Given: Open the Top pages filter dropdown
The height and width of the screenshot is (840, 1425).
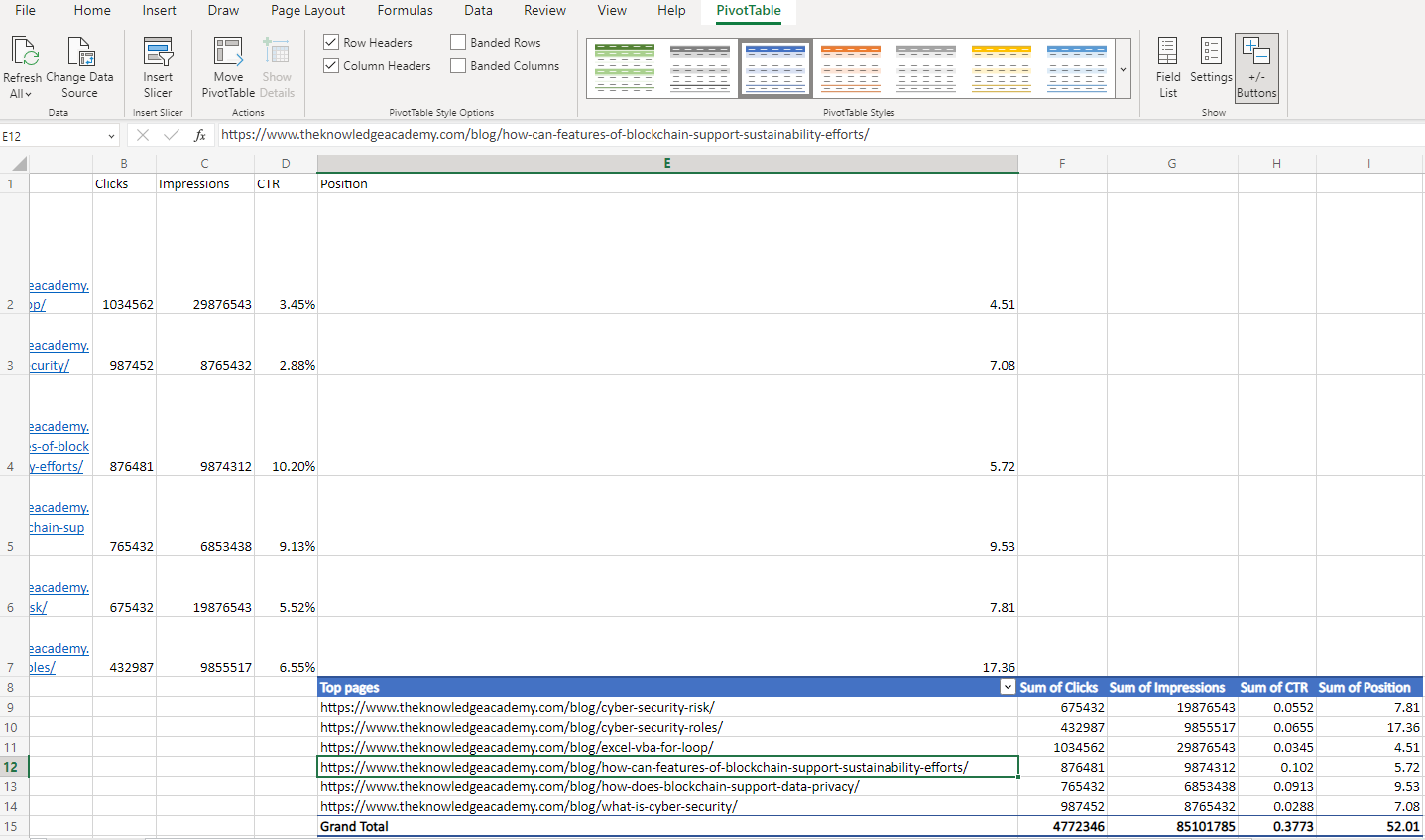Looking at the screenshot, I should (x=1008, y=687).
